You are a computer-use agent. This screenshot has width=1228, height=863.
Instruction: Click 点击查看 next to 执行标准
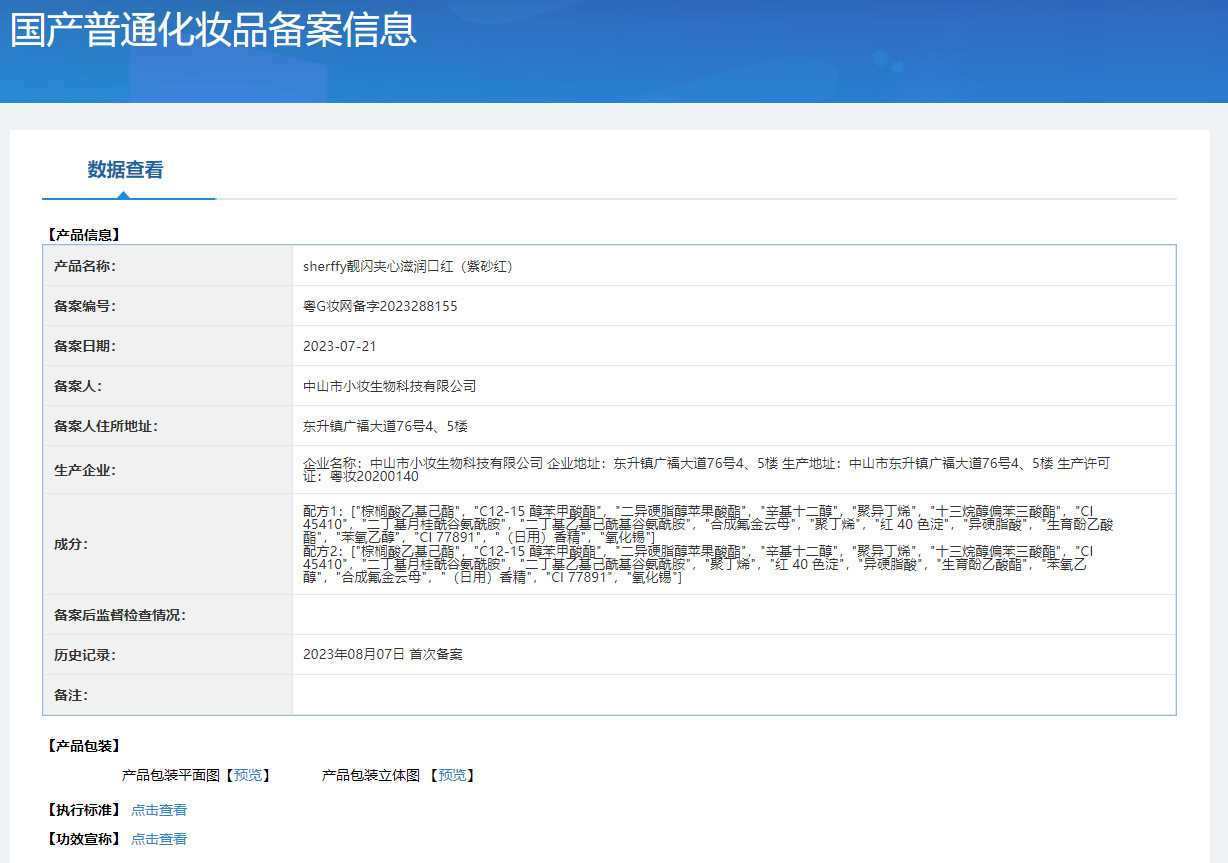pos(158,809)
